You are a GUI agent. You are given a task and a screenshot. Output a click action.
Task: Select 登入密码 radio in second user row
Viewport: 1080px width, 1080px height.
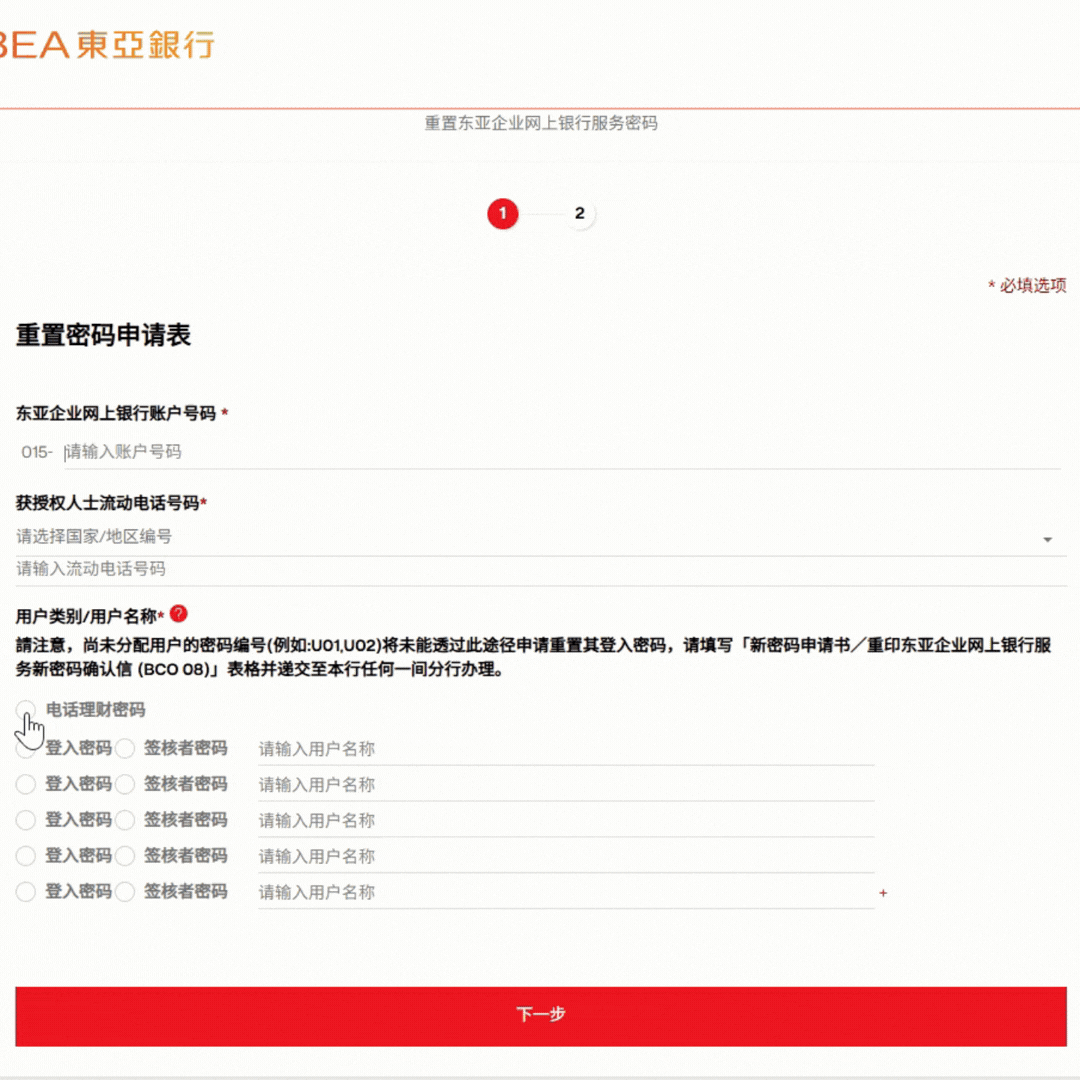[x=25, y=784]
